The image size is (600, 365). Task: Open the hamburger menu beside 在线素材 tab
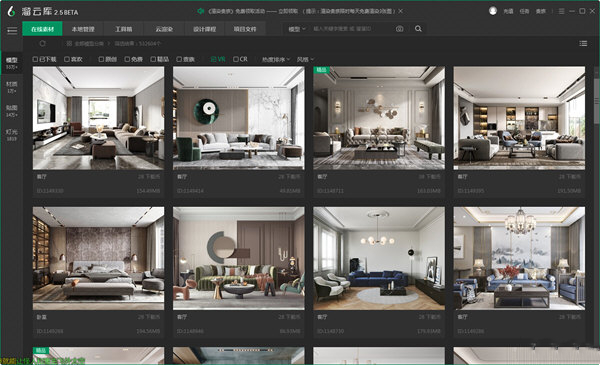[12, 31]
